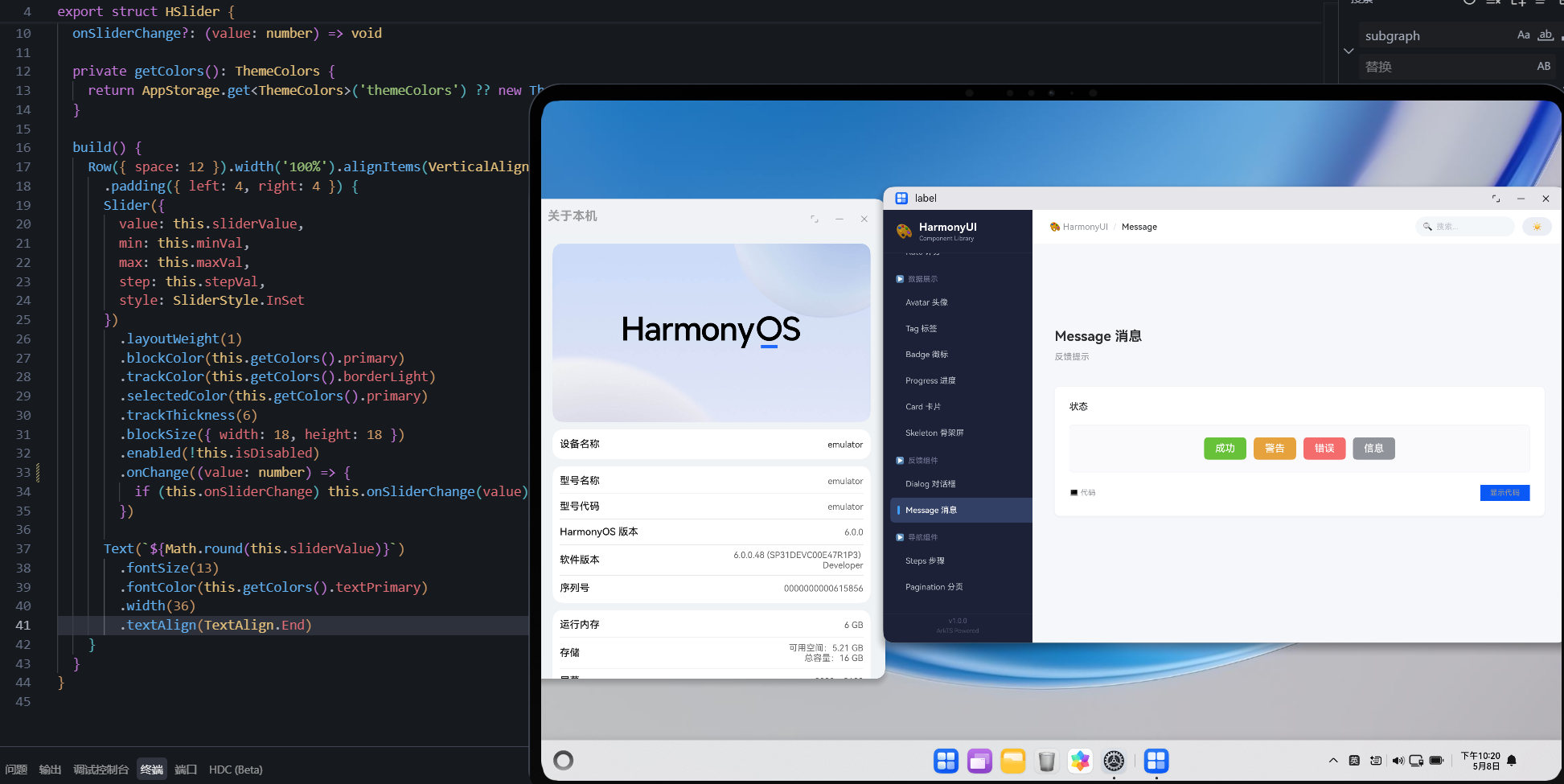Image resolution: width=1564 pixels, height=784 pixels.
Task: Select the 终端 panel tab
Action: (x=151, y=770)
